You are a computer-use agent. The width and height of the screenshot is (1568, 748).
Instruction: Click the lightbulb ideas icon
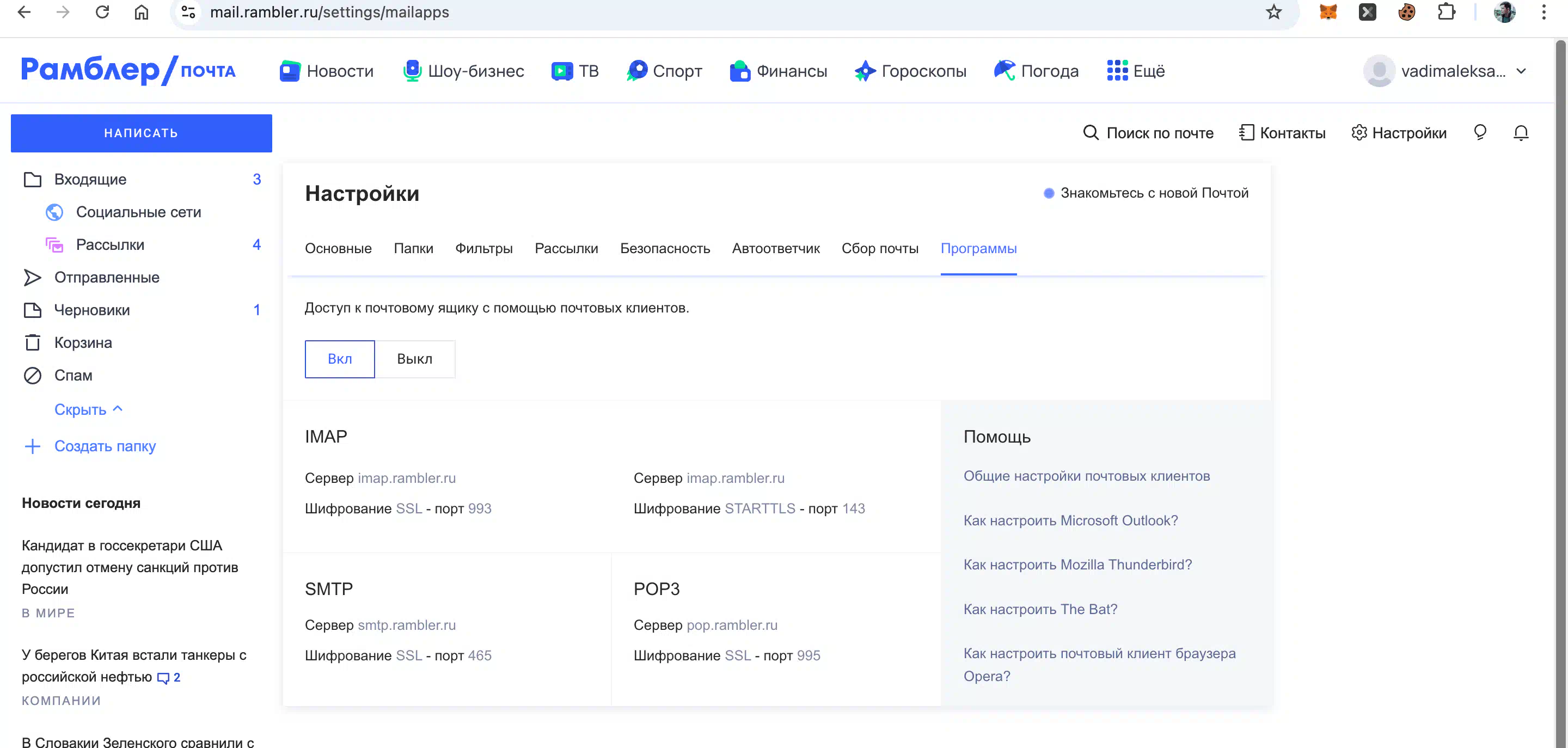1480,133
